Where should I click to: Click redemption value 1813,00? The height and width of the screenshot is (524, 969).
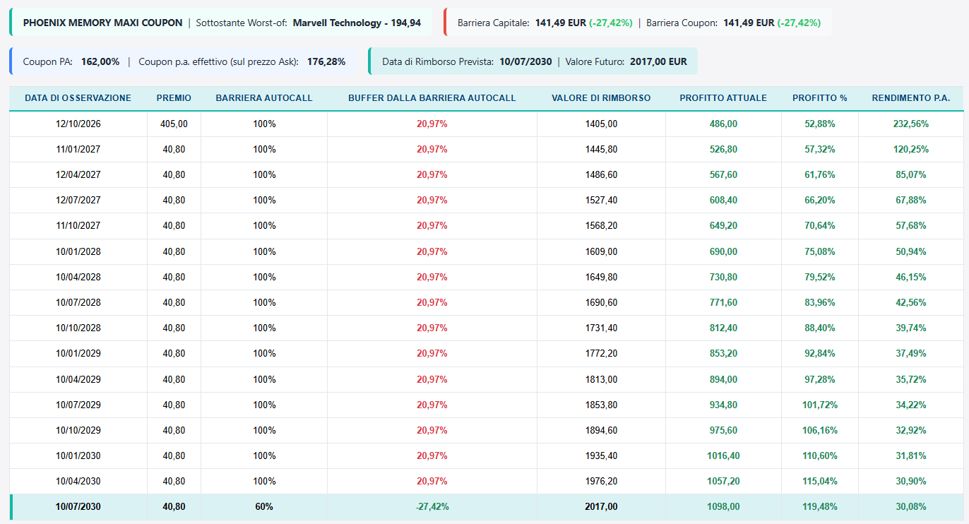pyautogui.click(x=601, y=379)
